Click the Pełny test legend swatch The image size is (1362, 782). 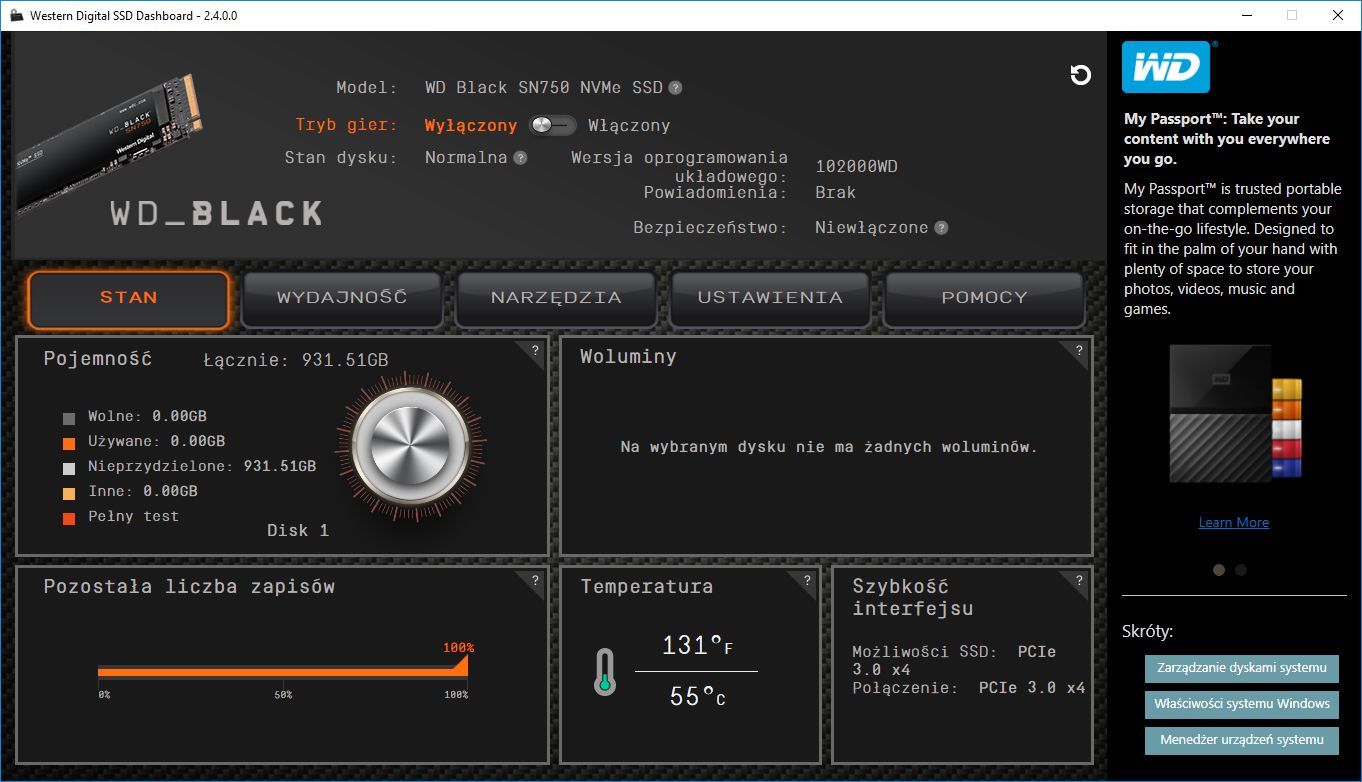pos(69,518)
